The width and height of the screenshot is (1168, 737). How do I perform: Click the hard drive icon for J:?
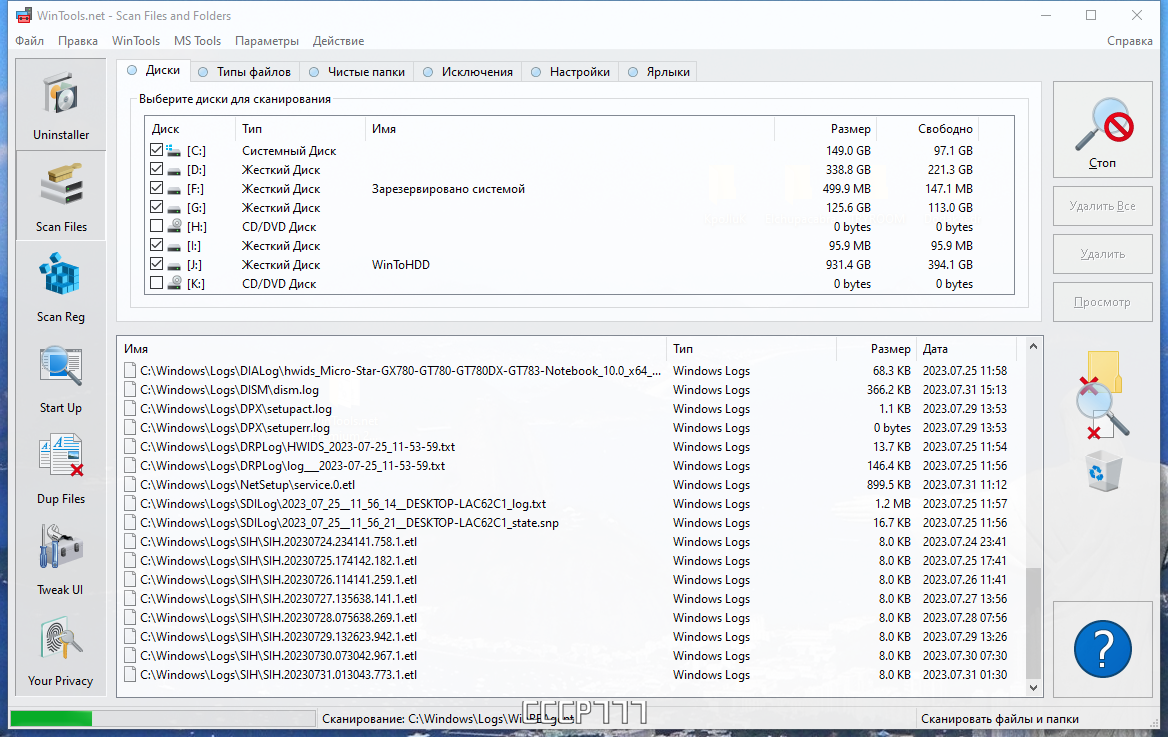(x=174, y=265)
